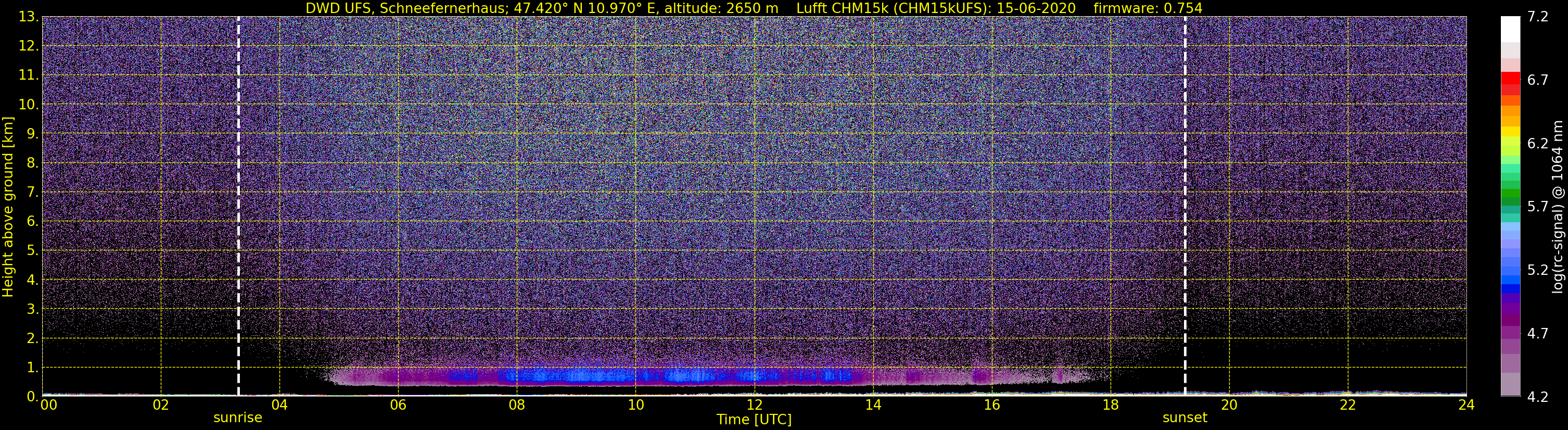This screenshot has height=430, width=1568.
Task: Click the time axis tick '06'
Action: click(x=398, y=405)
